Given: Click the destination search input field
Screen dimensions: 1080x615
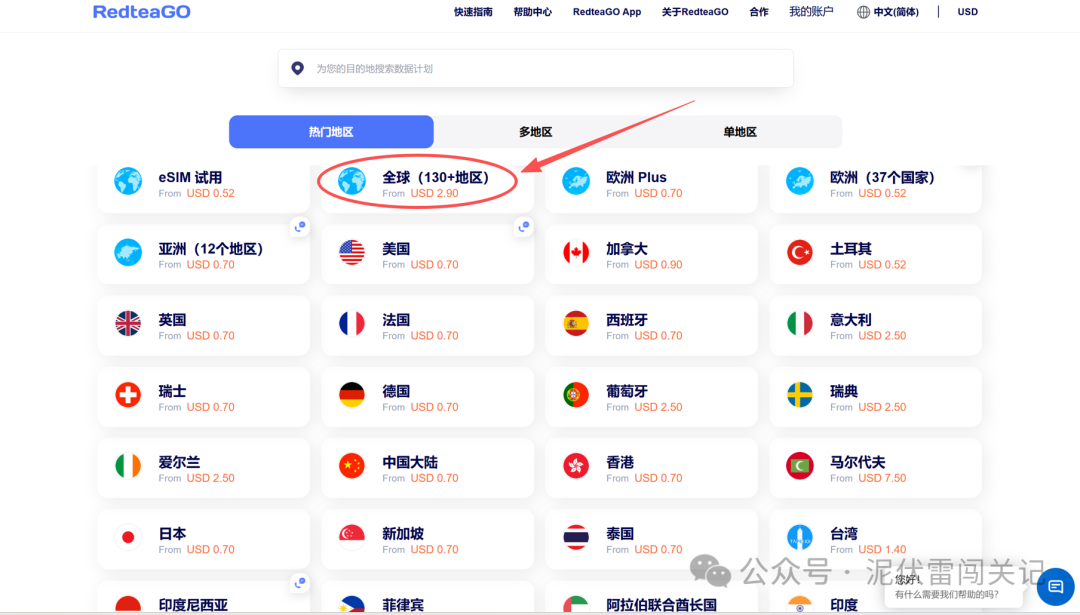Looking at the screenshot, I should (535, 68).
